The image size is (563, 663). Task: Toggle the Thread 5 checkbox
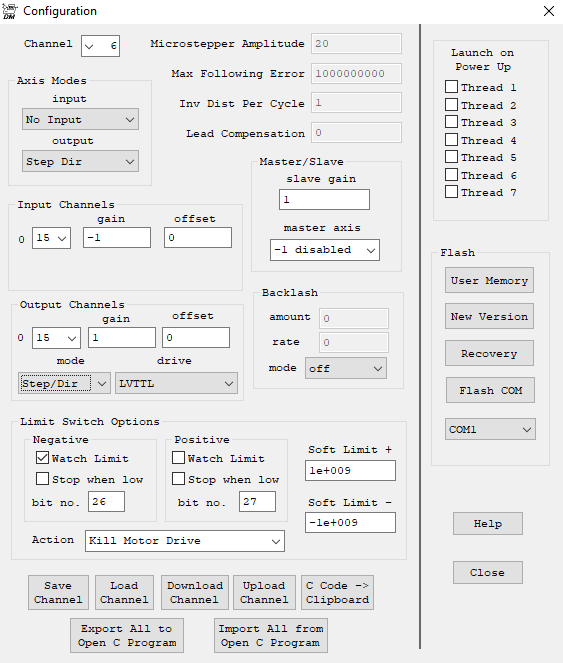pyautogui.click(x=451, y=157)
